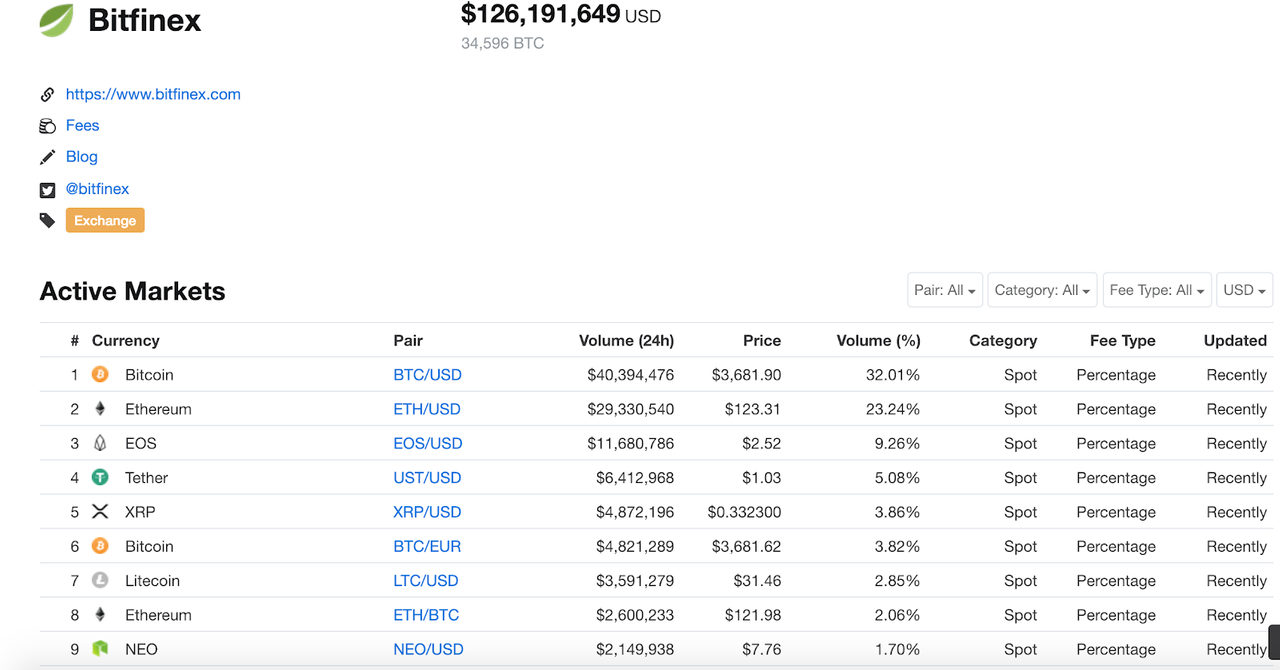Click the Ethereum icon in row 8
The height and width of the screenshot is (670, 1280).
(x=100, y=615)
